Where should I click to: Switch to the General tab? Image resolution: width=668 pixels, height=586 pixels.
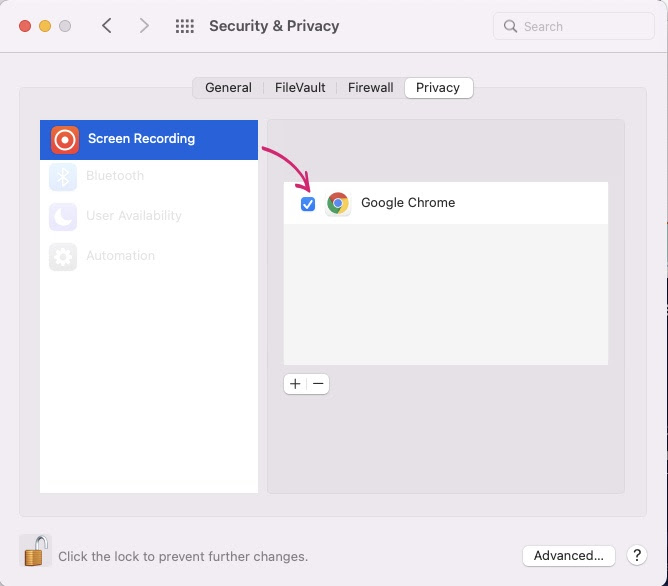point(228,88)
